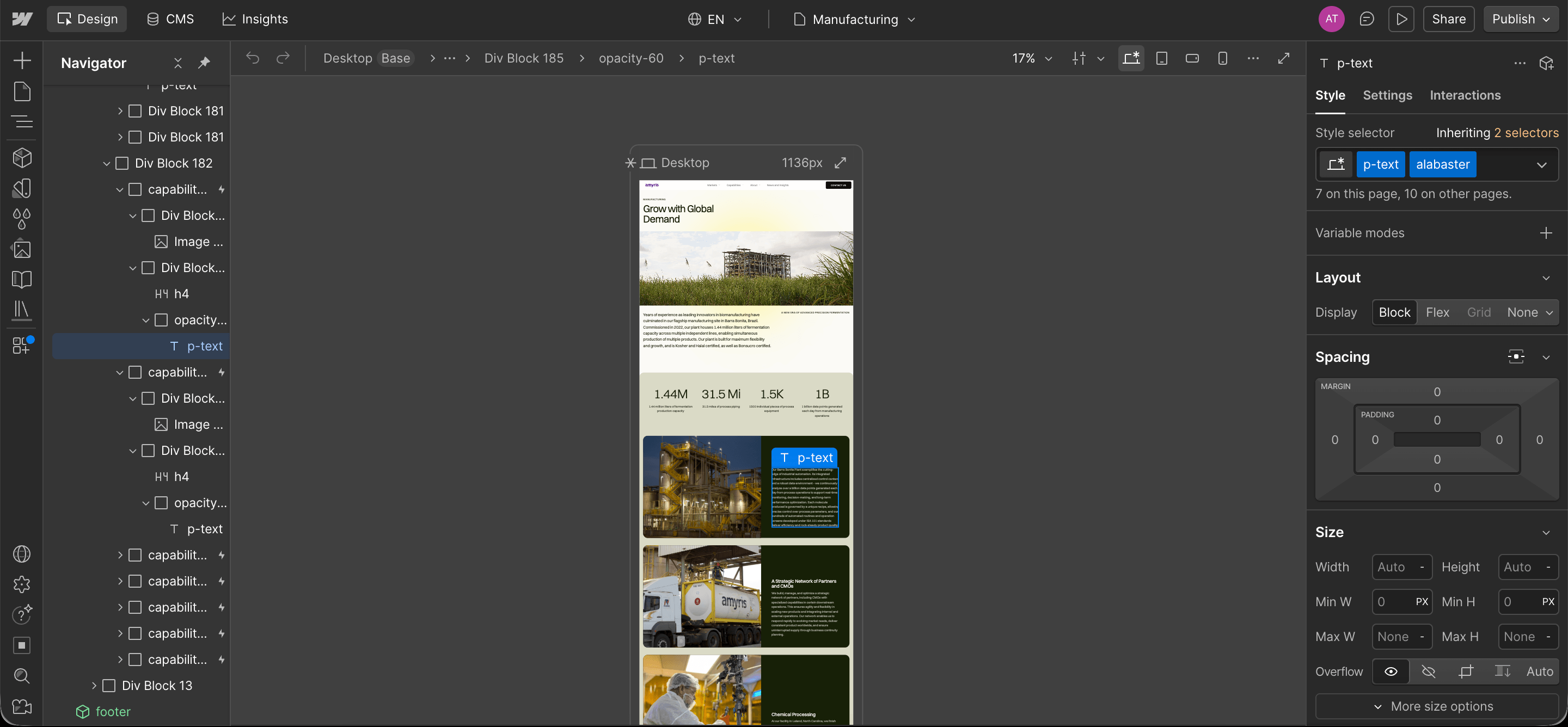The image size is (1568, 727).
Task: Open the Publish dropdown
Action: pyautogui.click(x=1520, y=19)
